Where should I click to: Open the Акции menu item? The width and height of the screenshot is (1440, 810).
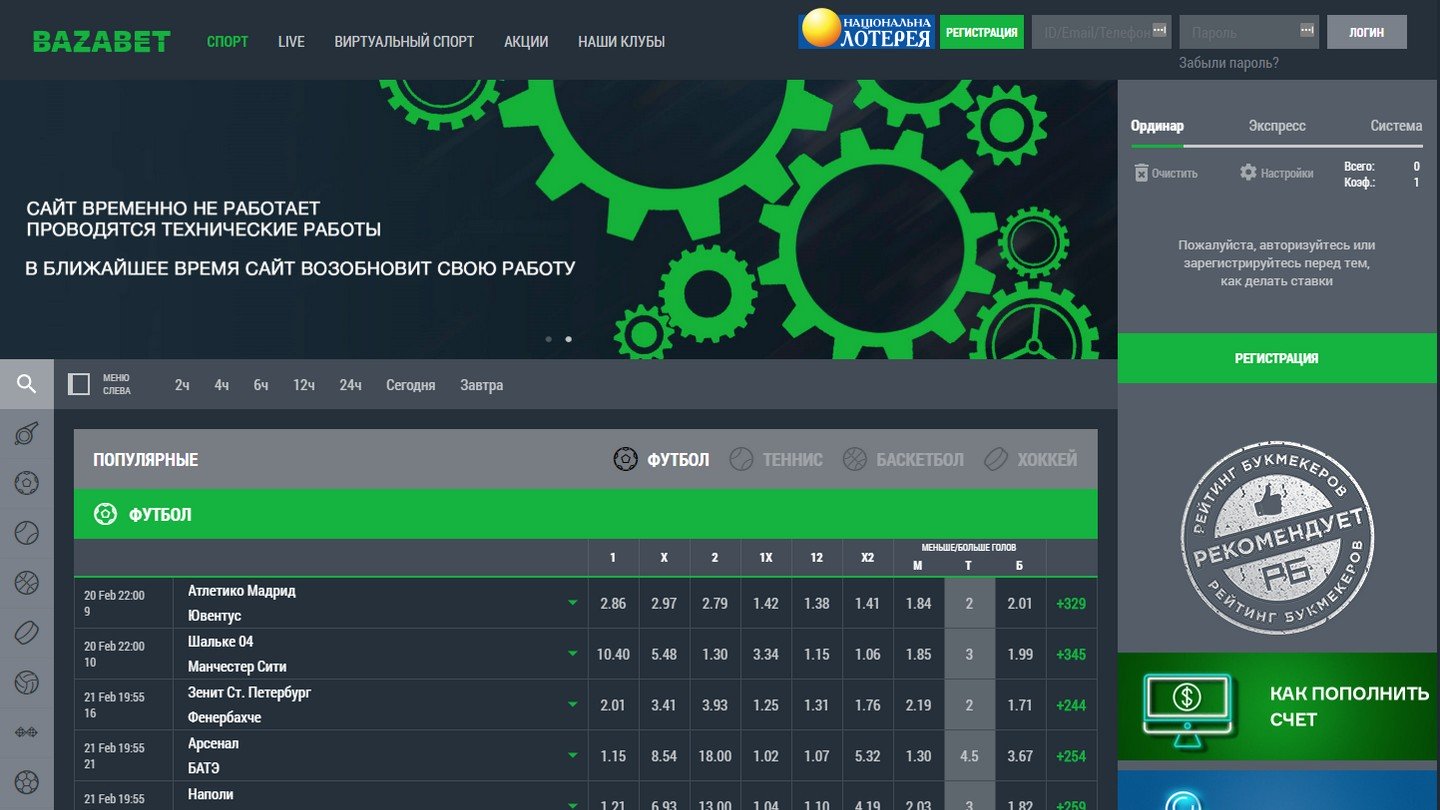tap(526, 41)
